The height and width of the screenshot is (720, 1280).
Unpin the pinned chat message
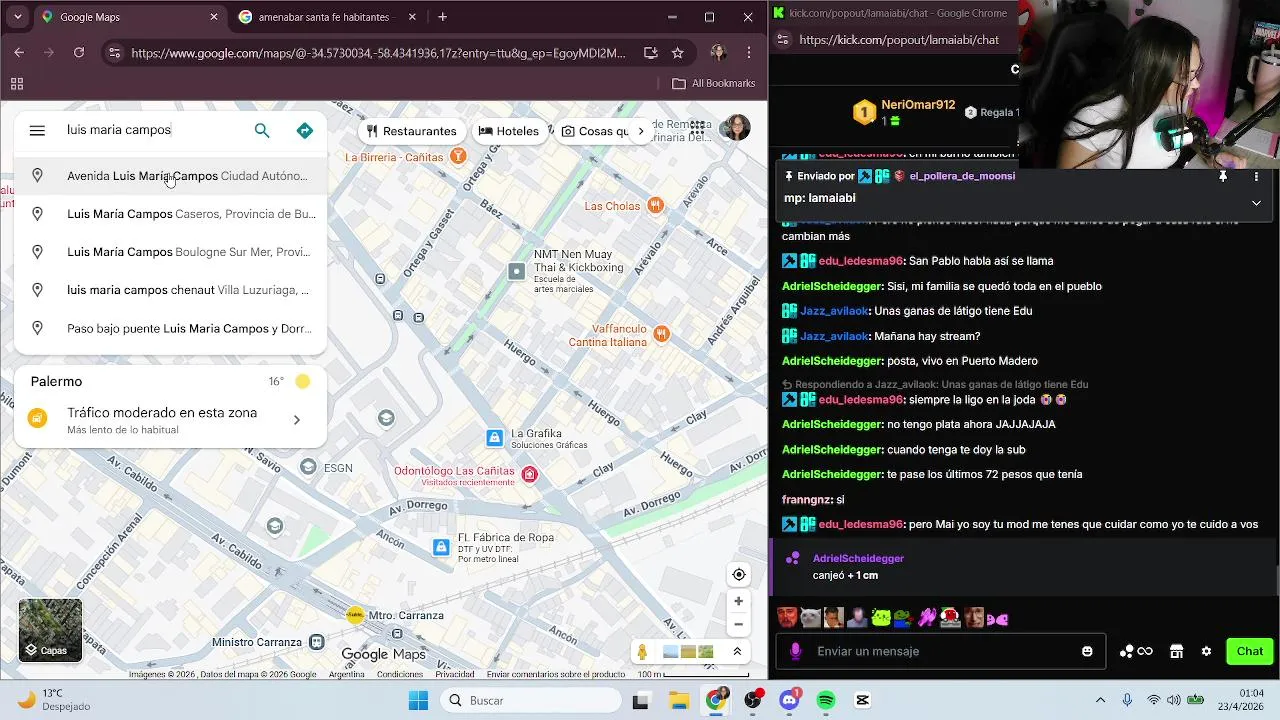[x=1222, y=176]
